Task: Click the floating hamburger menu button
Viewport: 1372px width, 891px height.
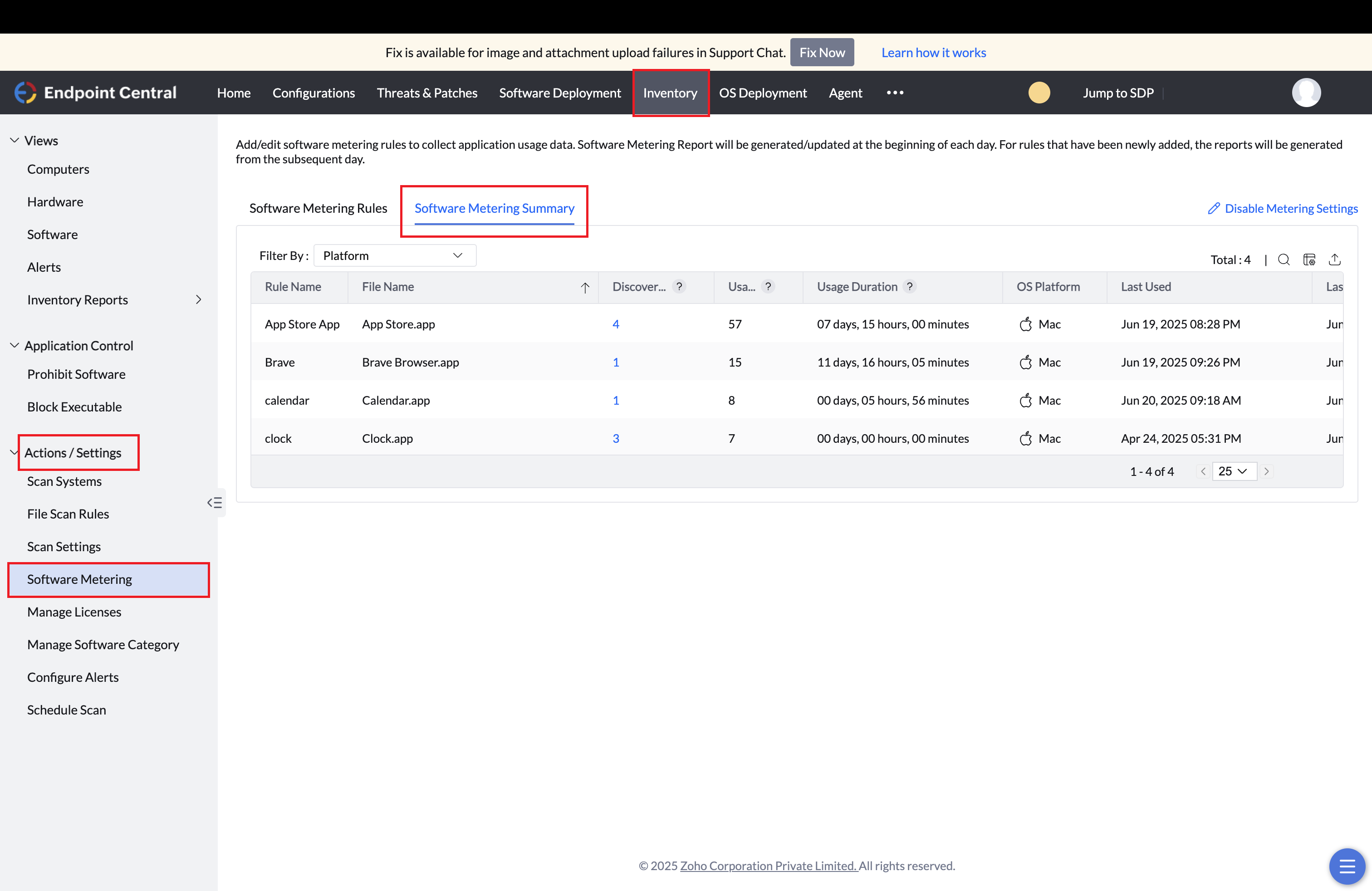Action: pos(1347,866)
